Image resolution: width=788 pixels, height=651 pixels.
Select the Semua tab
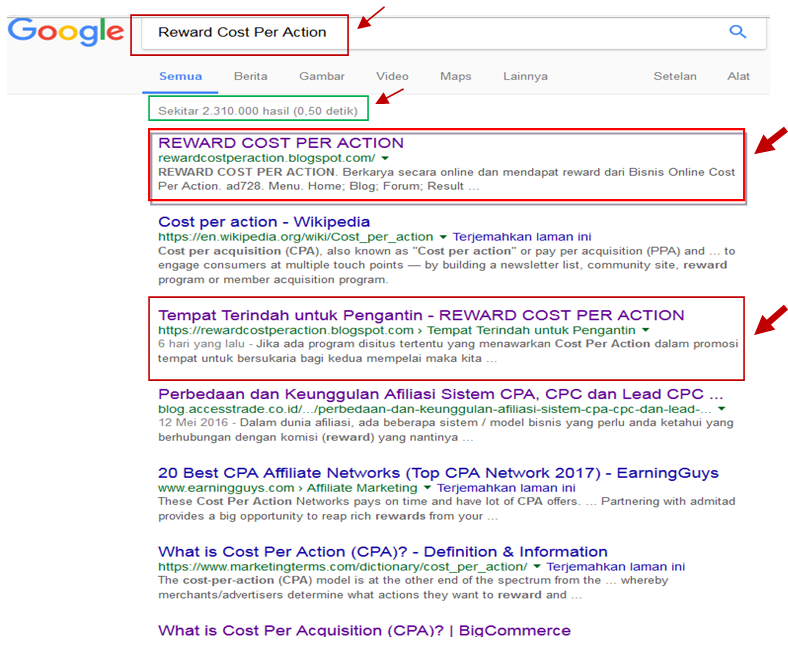click(x=180, y=76)
